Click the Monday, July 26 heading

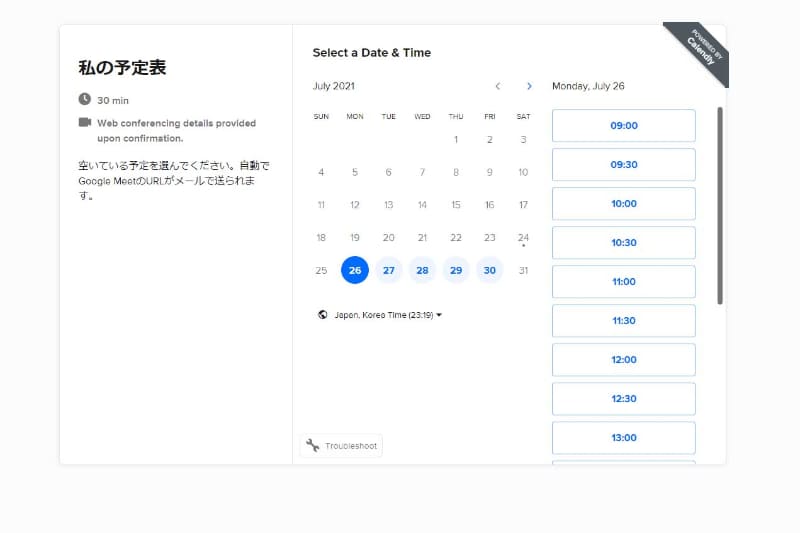pyautogui.click(x=588, y=86)
